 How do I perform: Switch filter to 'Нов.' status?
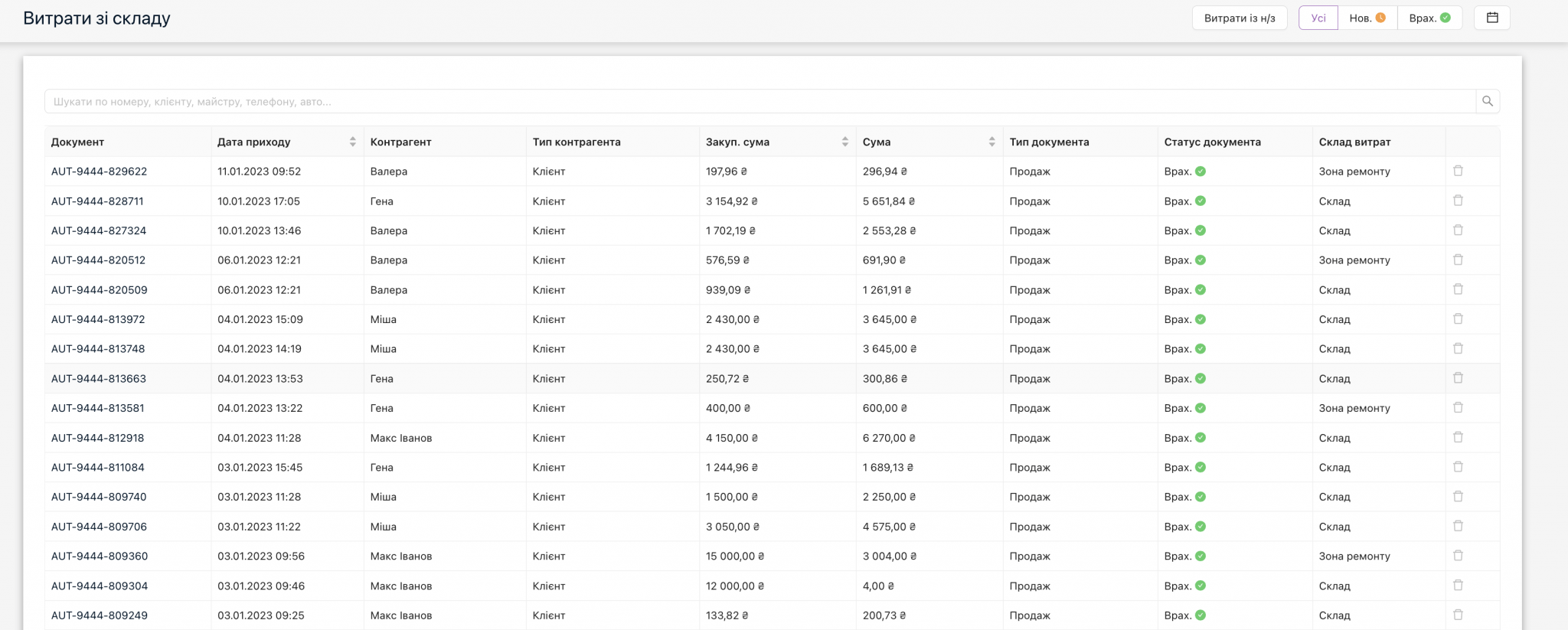coord(1367,18)
